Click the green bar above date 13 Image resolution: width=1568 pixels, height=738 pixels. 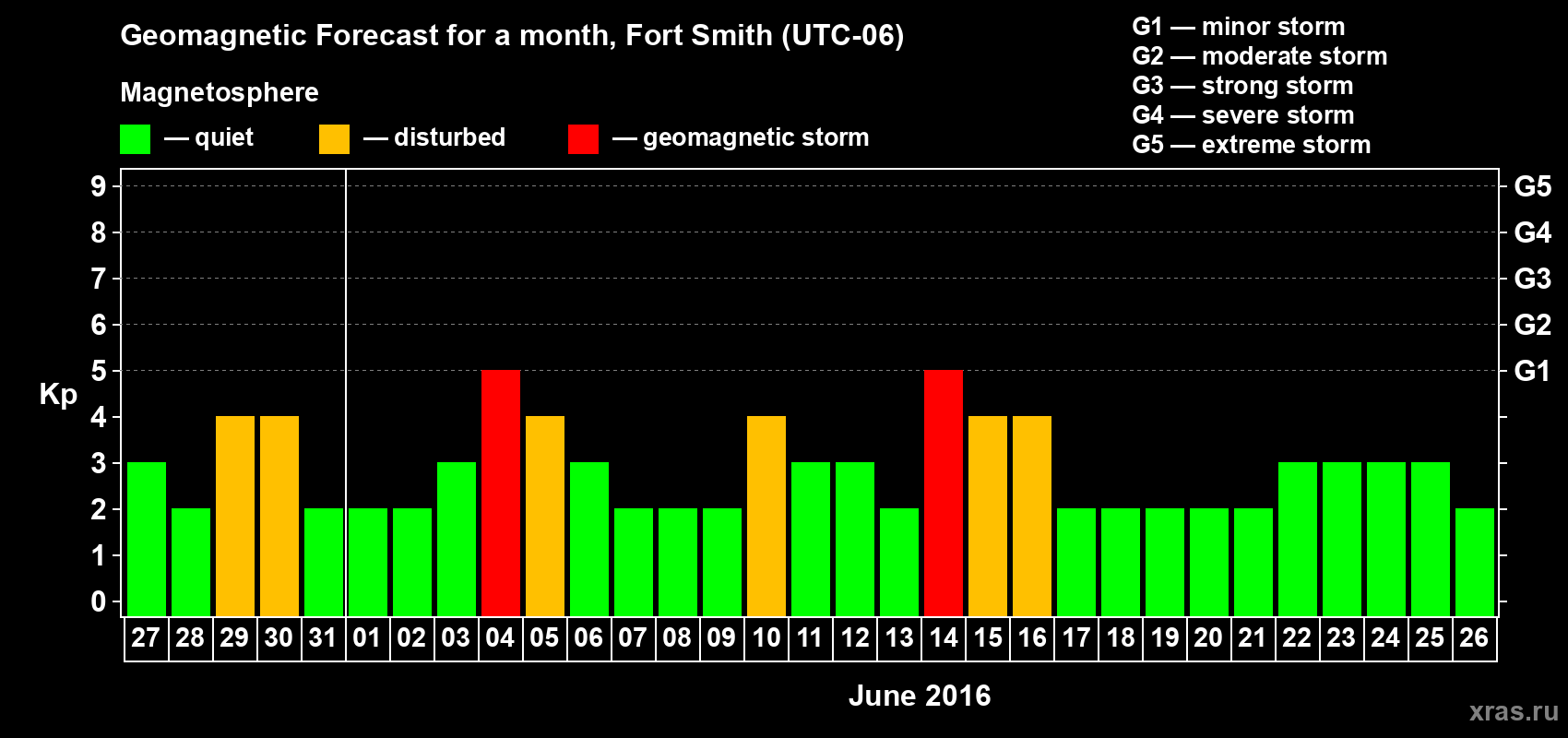899,562
